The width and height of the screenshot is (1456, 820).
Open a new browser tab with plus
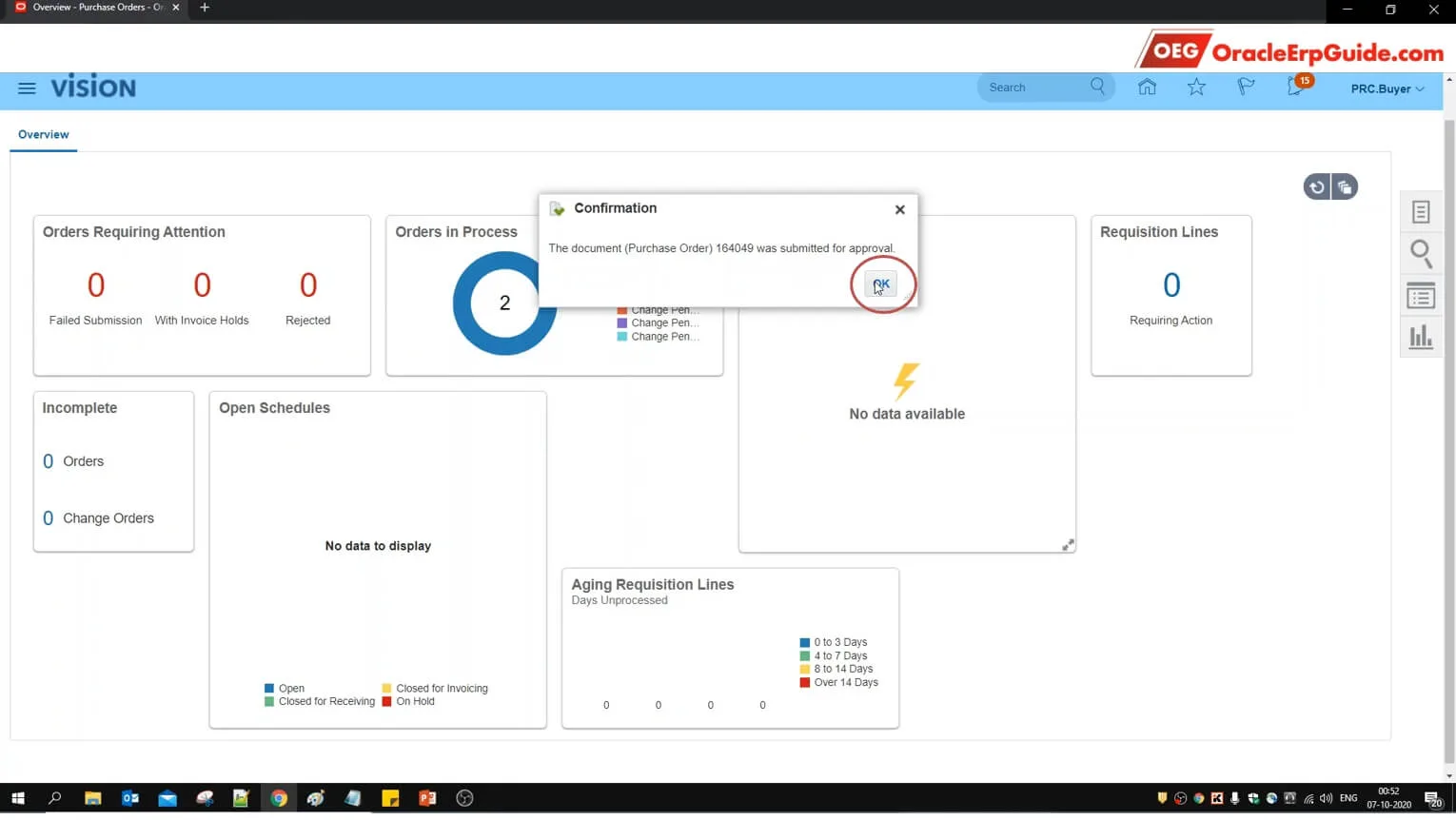[x=205, y=8]
